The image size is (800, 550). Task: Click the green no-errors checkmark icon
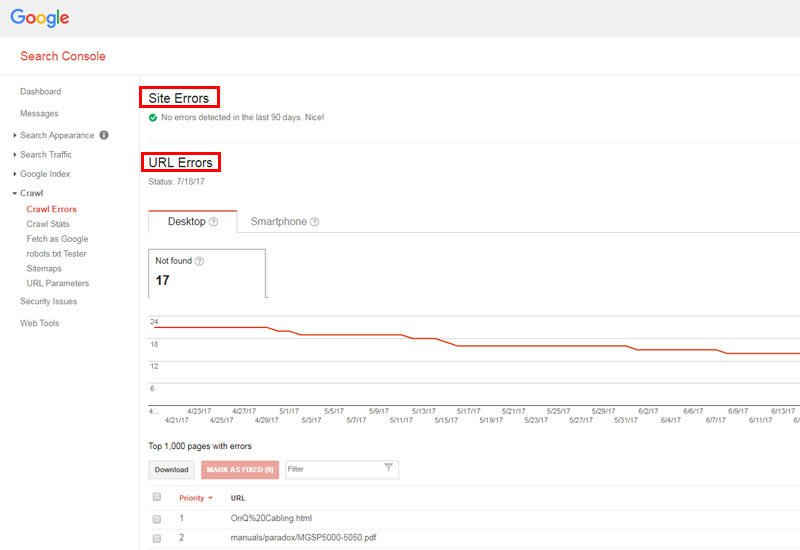point(153,117)
